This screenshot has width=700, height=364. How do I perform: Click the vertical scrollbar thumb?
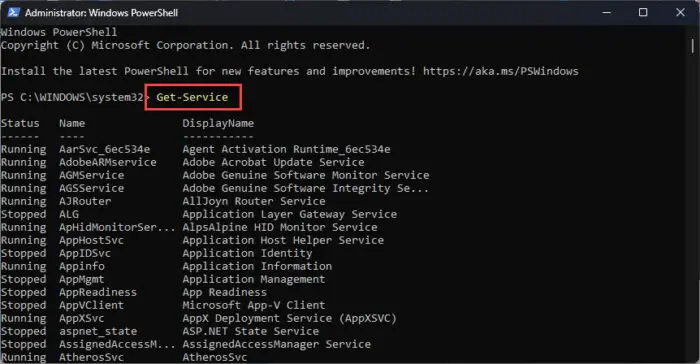692,46
